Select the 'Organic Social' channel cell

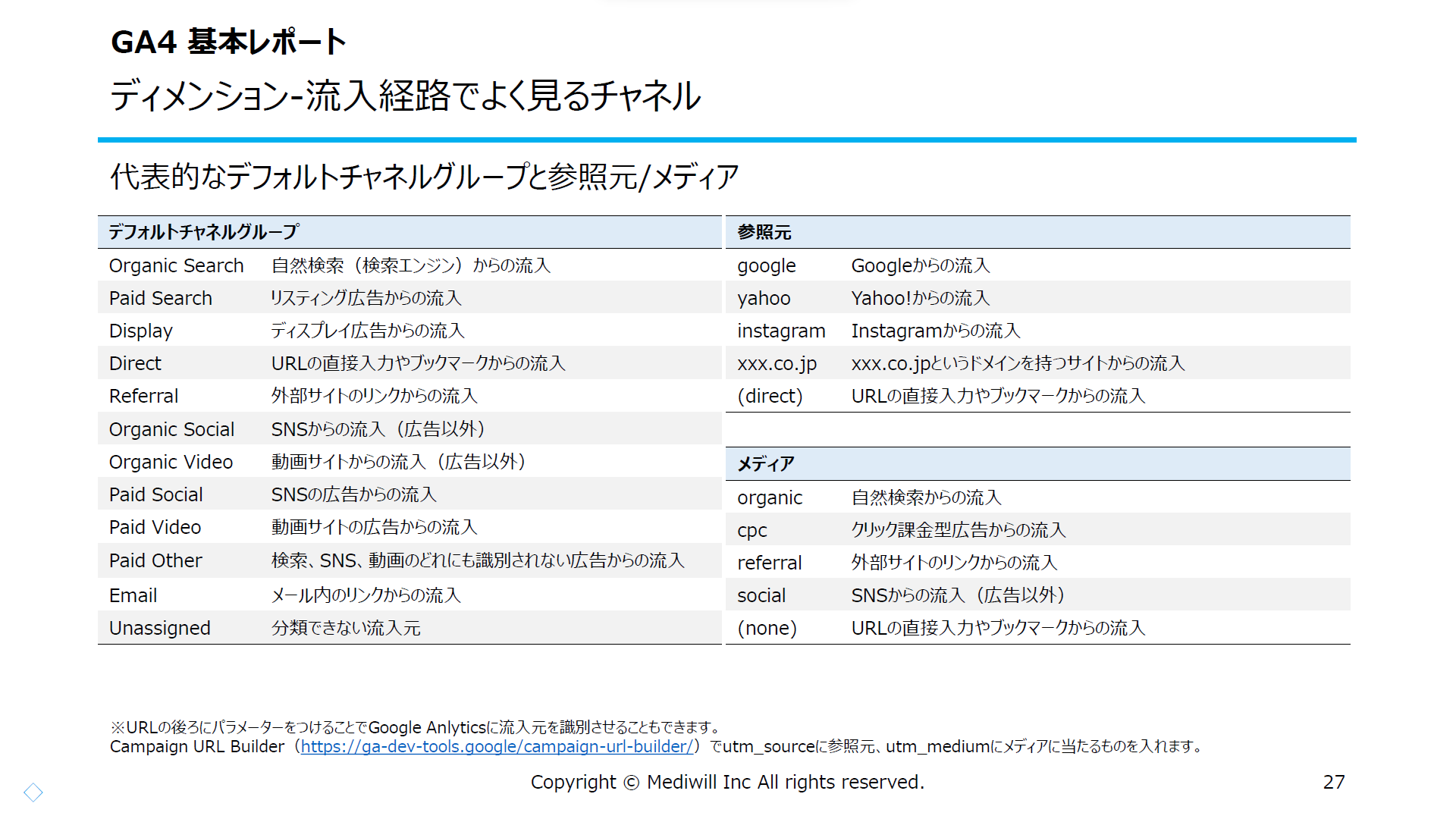(x=172, y=429)
